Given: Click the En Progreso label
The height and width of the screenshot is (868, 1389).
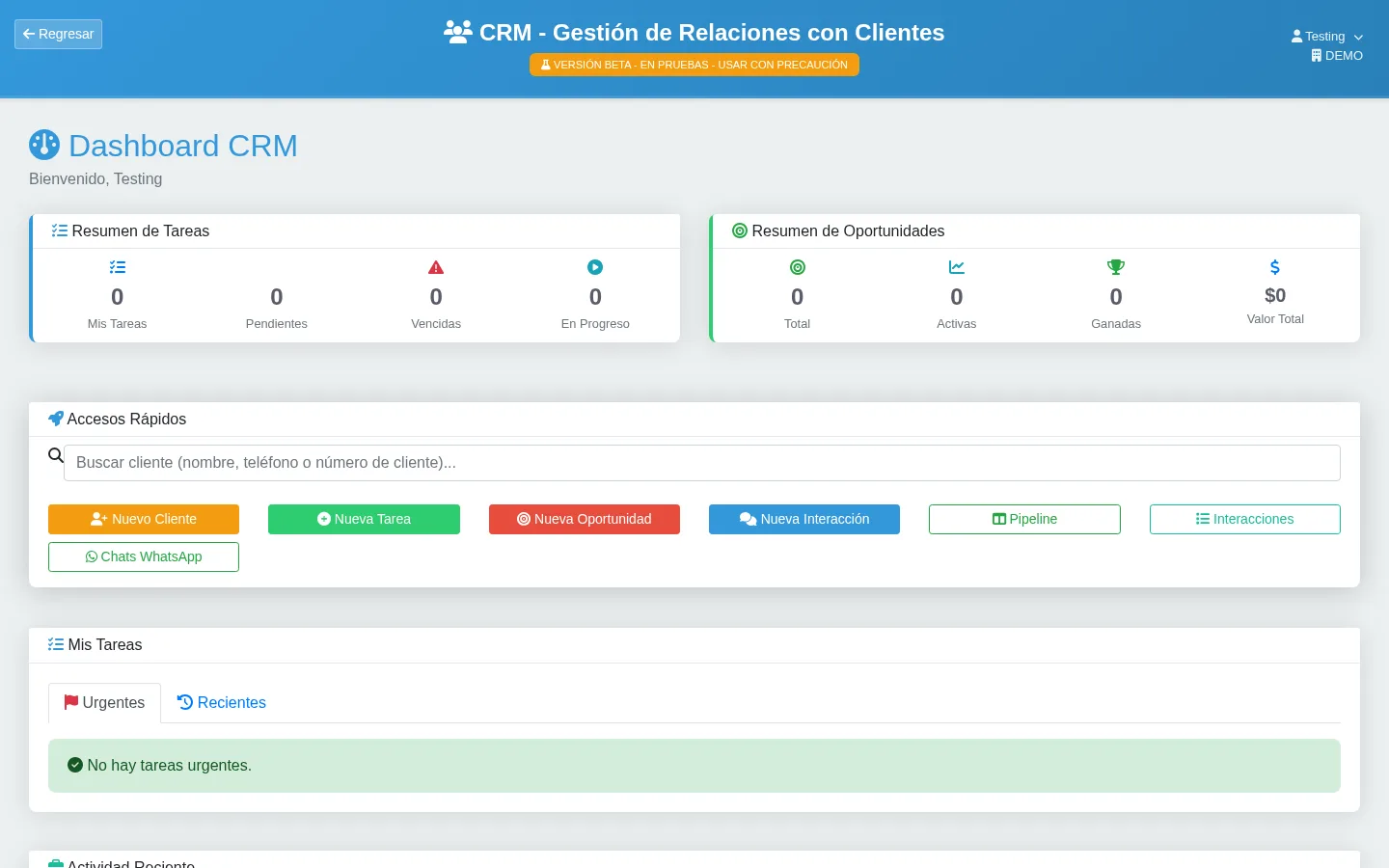Looking at the screenshot, I should (x=595, y=324).
